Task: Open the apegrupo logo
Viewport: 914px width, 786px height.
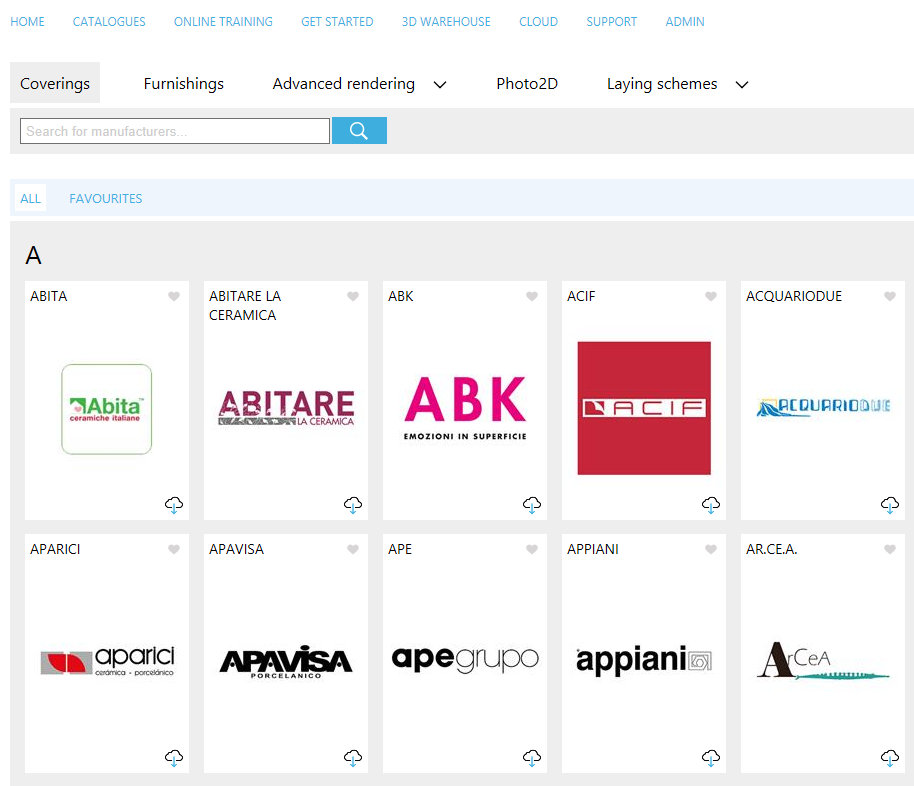Action: point(465,659)
